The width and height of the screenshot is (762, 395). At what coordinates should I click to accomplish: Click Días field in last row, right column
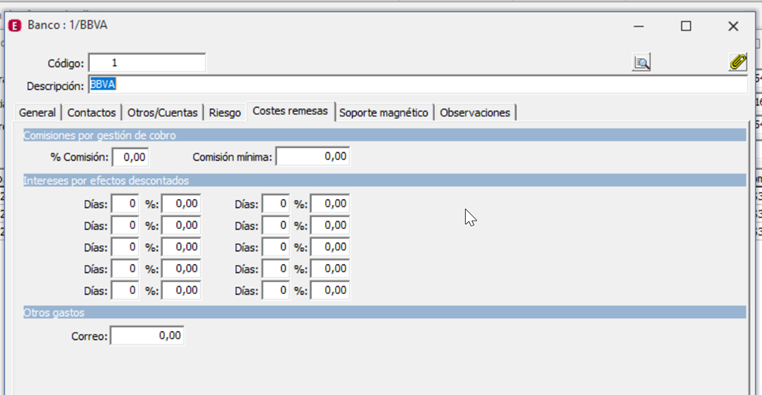(276, 291)
